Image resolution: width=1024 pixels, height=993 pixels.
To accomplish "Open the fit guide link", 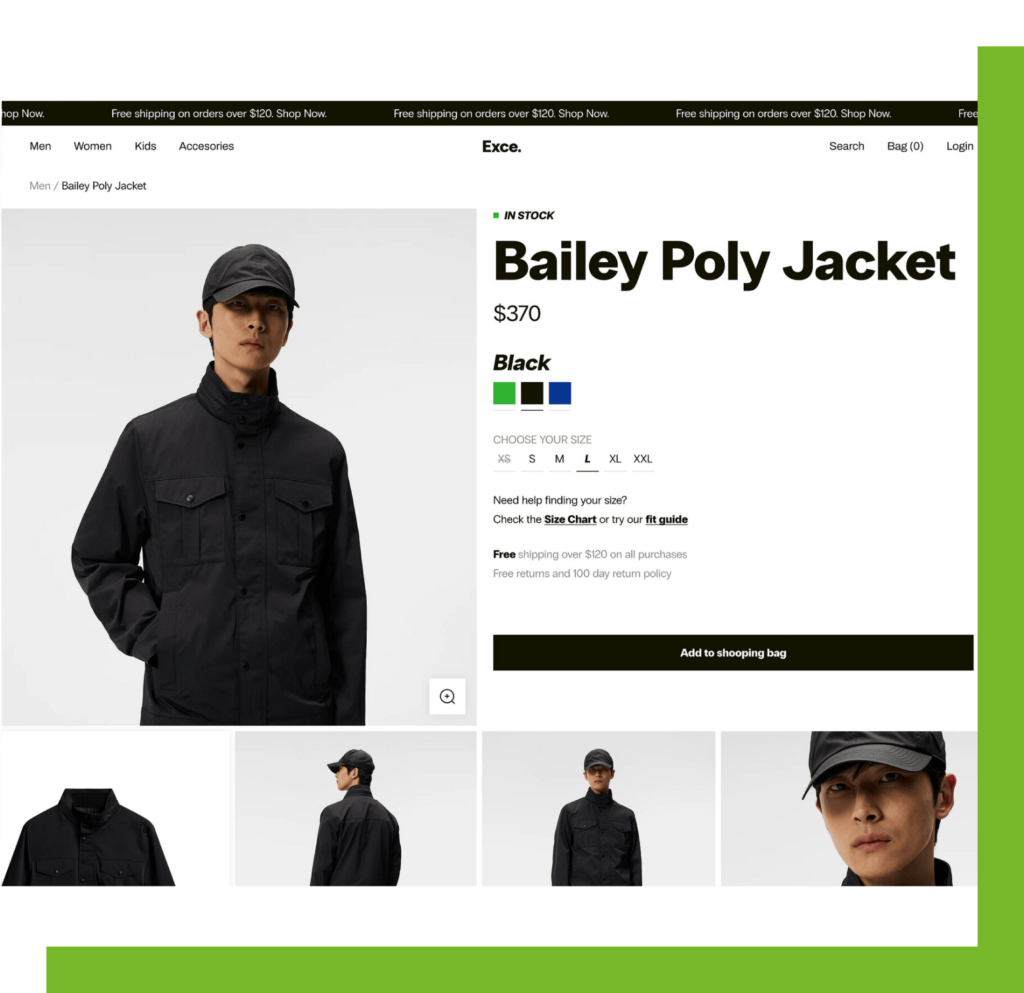I will pos(667,519).
